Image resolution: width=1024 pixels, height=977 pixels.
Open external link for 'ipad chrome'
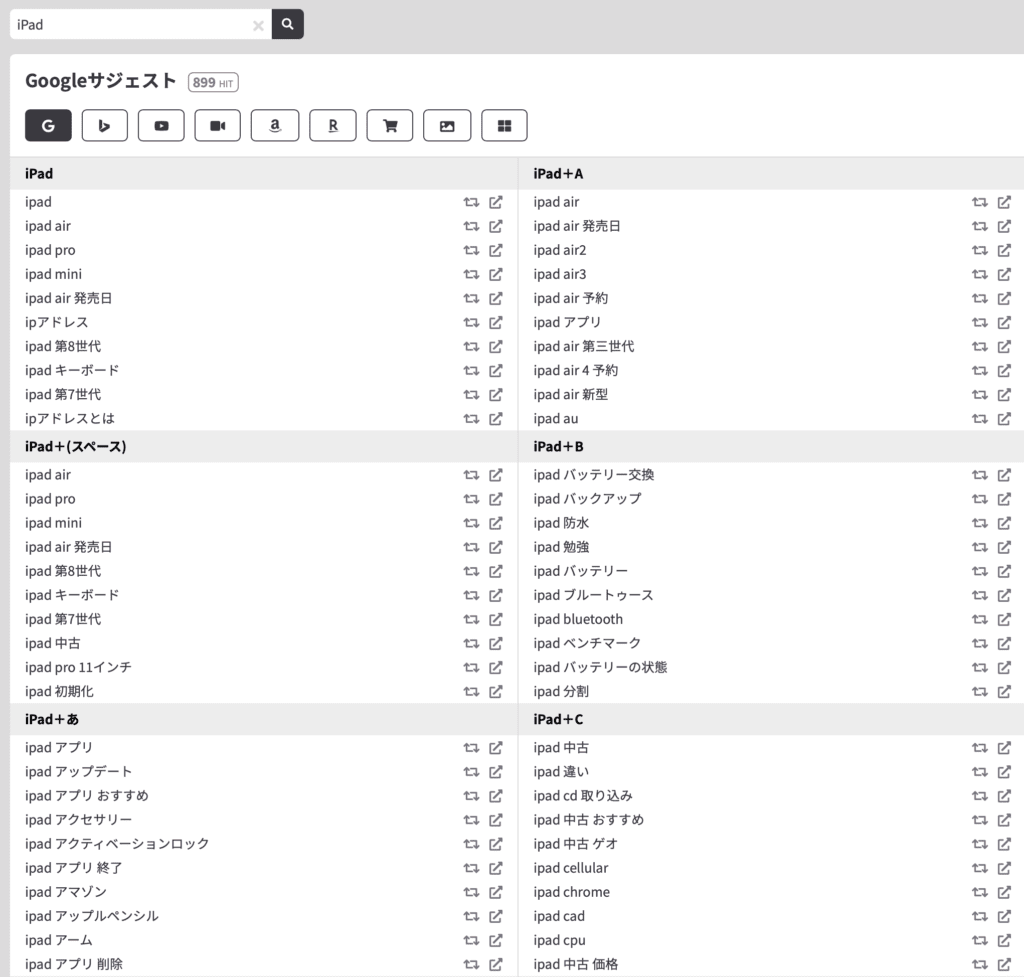pyautogui.click(x=1004, y=892)
